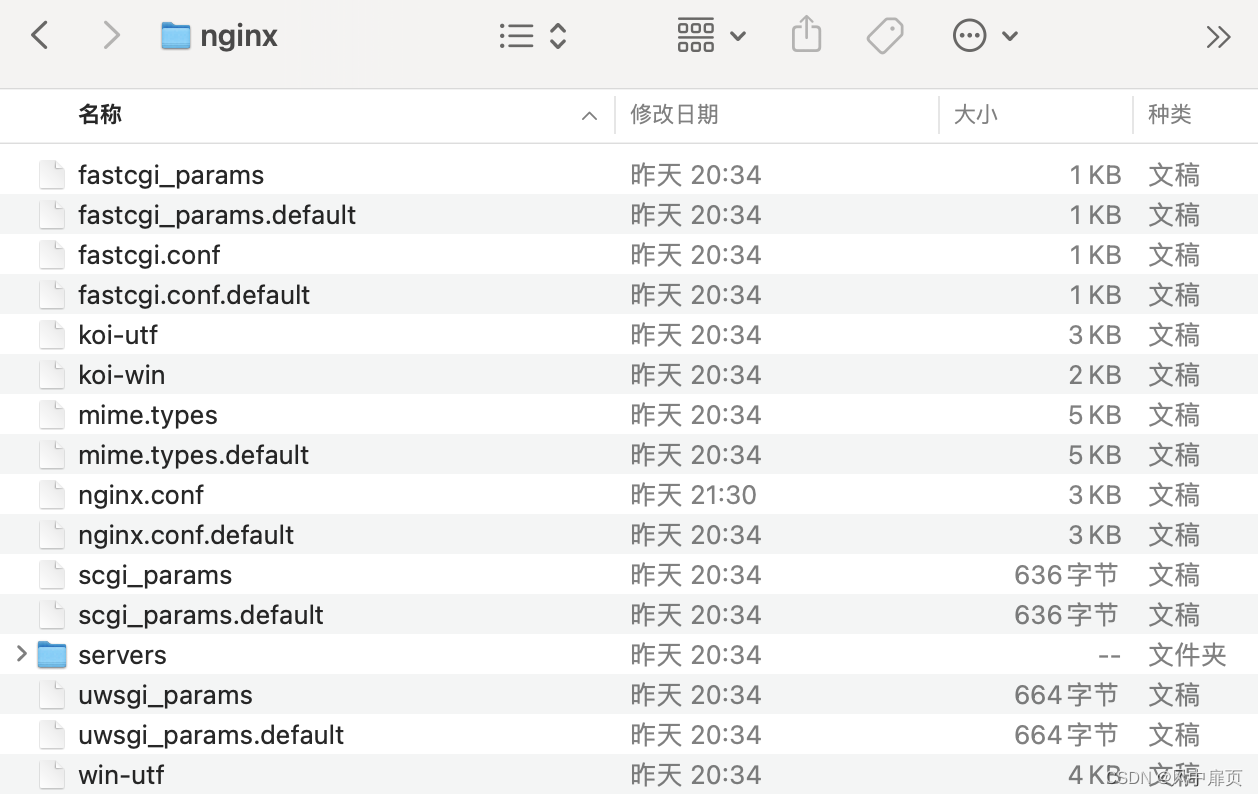Click the 名称 column header
The height and width of the screenshot is (796, 1258).
click(100, 114)
